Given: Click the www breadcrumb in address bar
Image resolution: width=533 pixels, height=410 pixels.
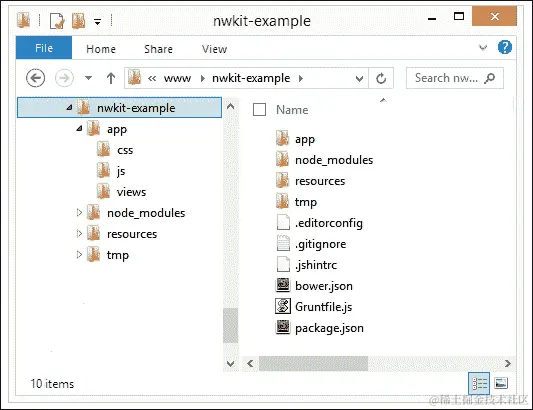Looking at the screenshot, I should (177, 79).
